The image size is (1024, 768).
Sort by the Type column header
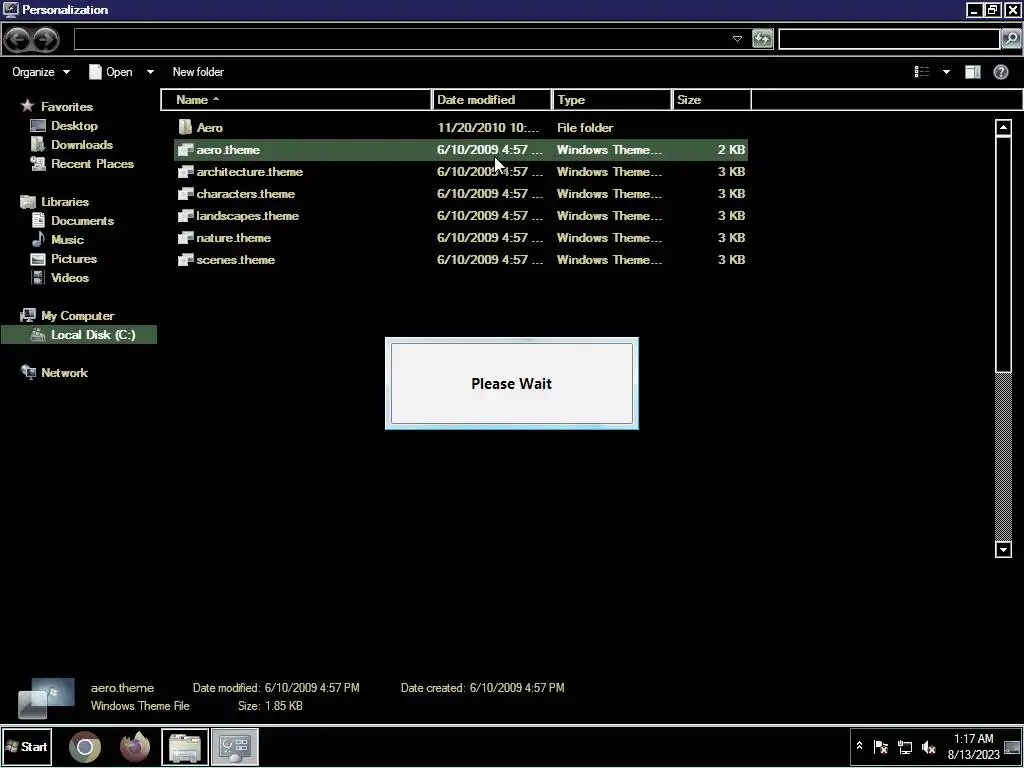[612, 100]
